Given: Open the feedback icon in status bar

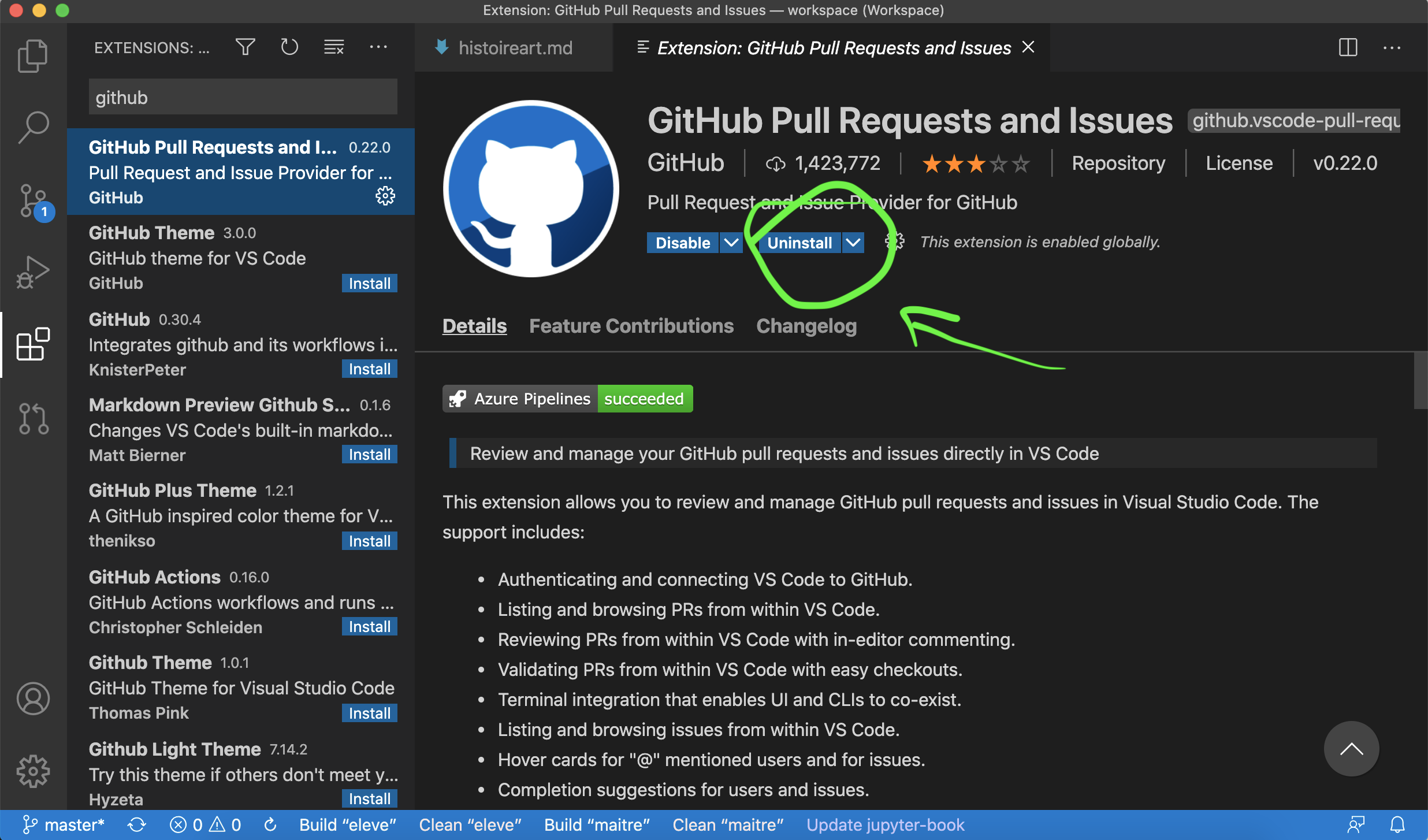Looking at the screenshot, I should tap(1356, 824).
